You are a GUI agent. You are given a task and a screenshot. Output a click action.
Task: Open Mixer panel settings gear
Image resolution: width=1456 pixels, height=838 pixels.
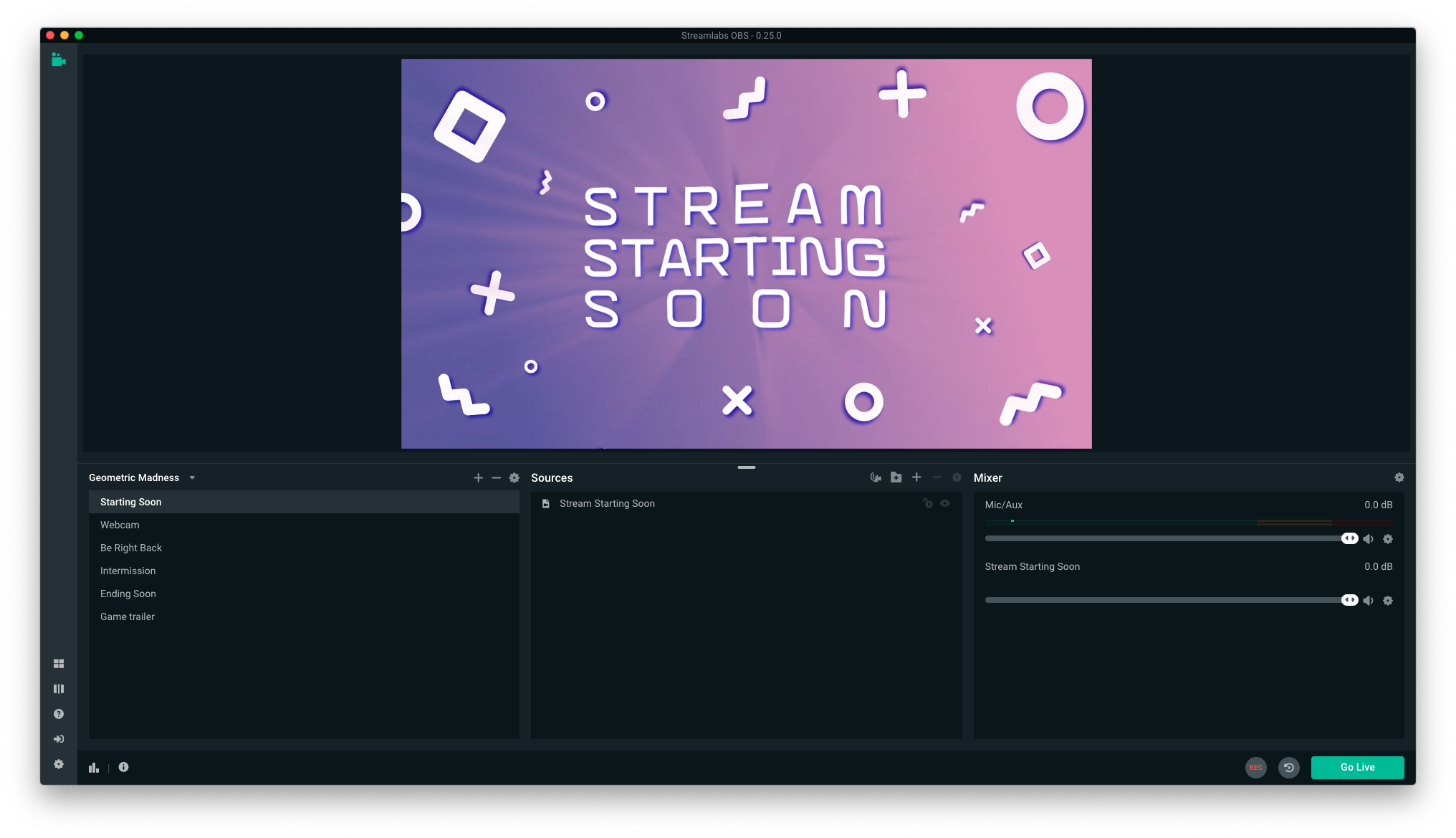1399,477
